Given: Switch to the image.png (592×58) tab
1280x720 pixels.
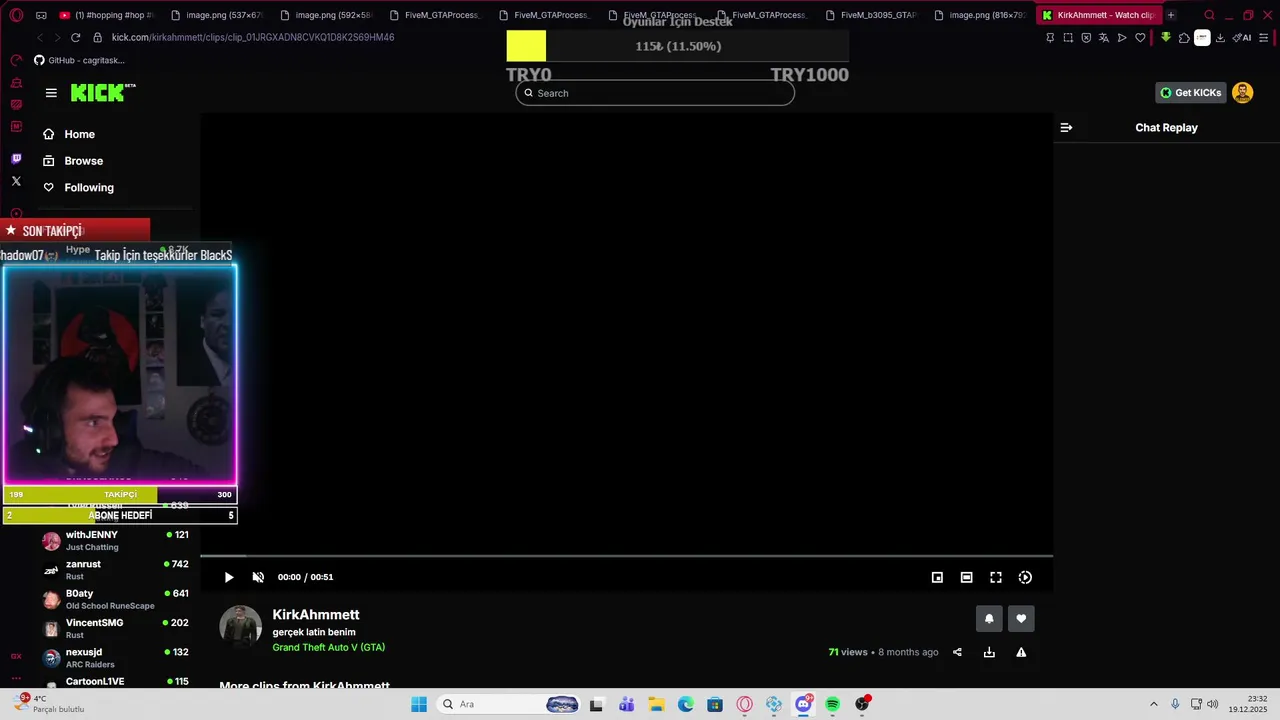Looking at the screenshot, I should pos(325,15).
